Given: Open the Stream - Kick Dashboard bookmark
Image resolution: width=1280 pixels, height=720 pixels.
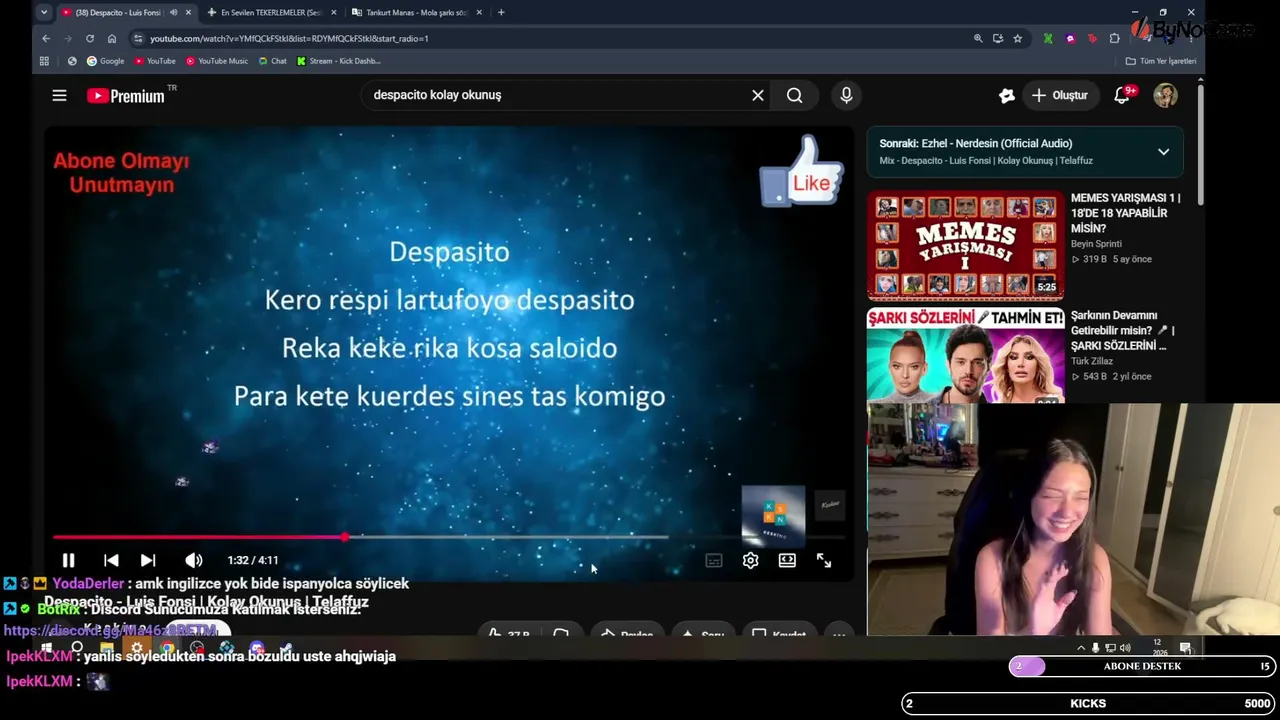Looking at the screenshot, I should [338, 61].
